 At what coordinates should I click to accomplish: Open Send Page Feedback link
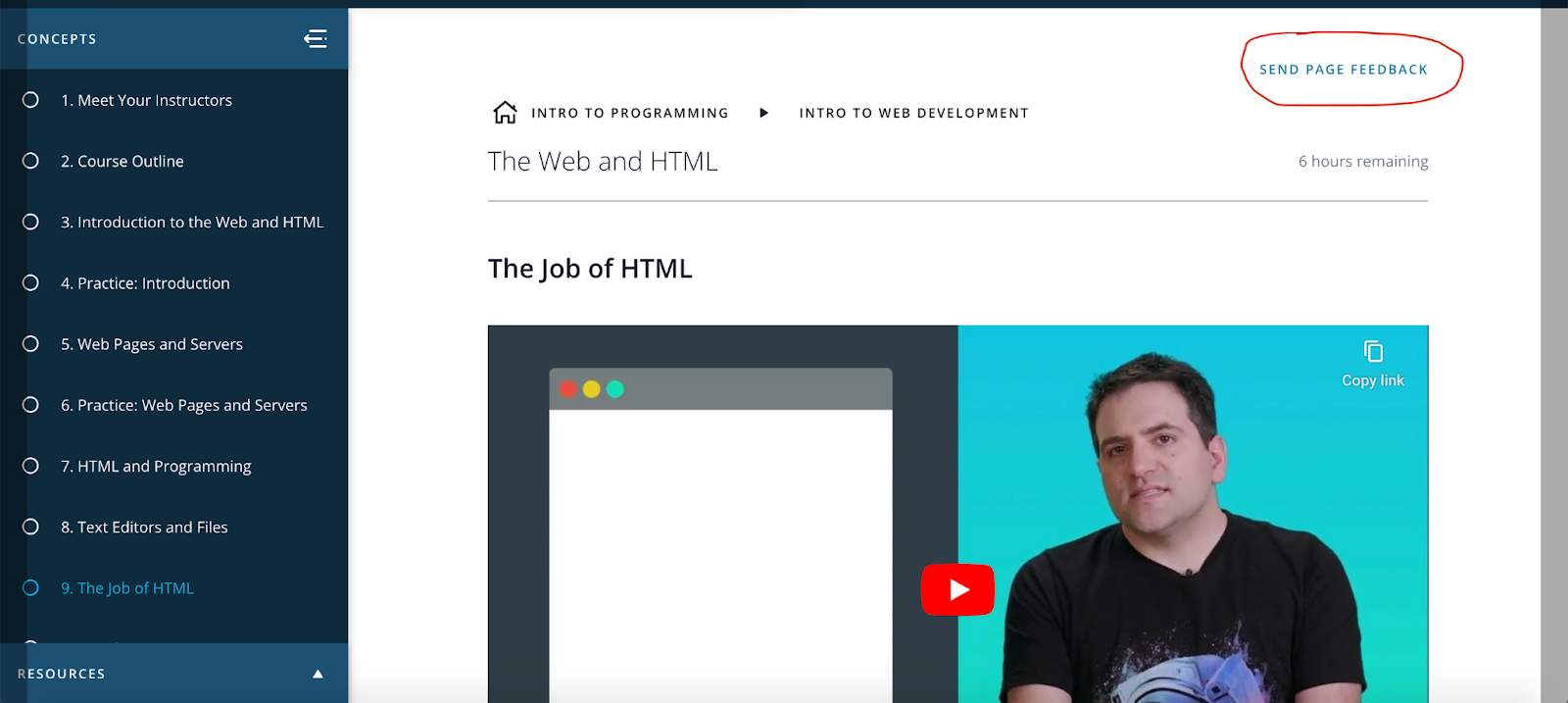click(1344, 70)
